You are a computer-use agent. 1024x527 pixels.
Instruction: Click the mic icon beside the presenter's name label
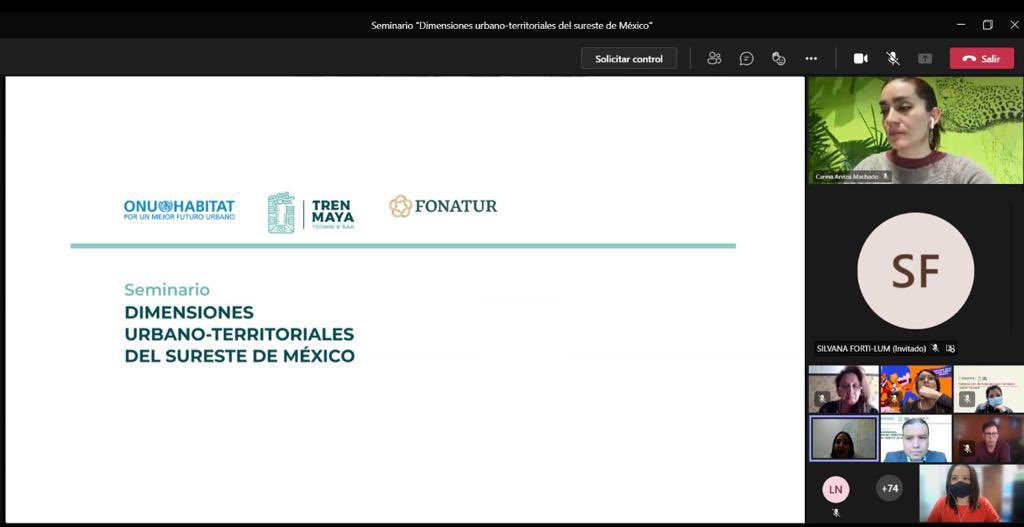pyautogui.click(x=886, y=177)
